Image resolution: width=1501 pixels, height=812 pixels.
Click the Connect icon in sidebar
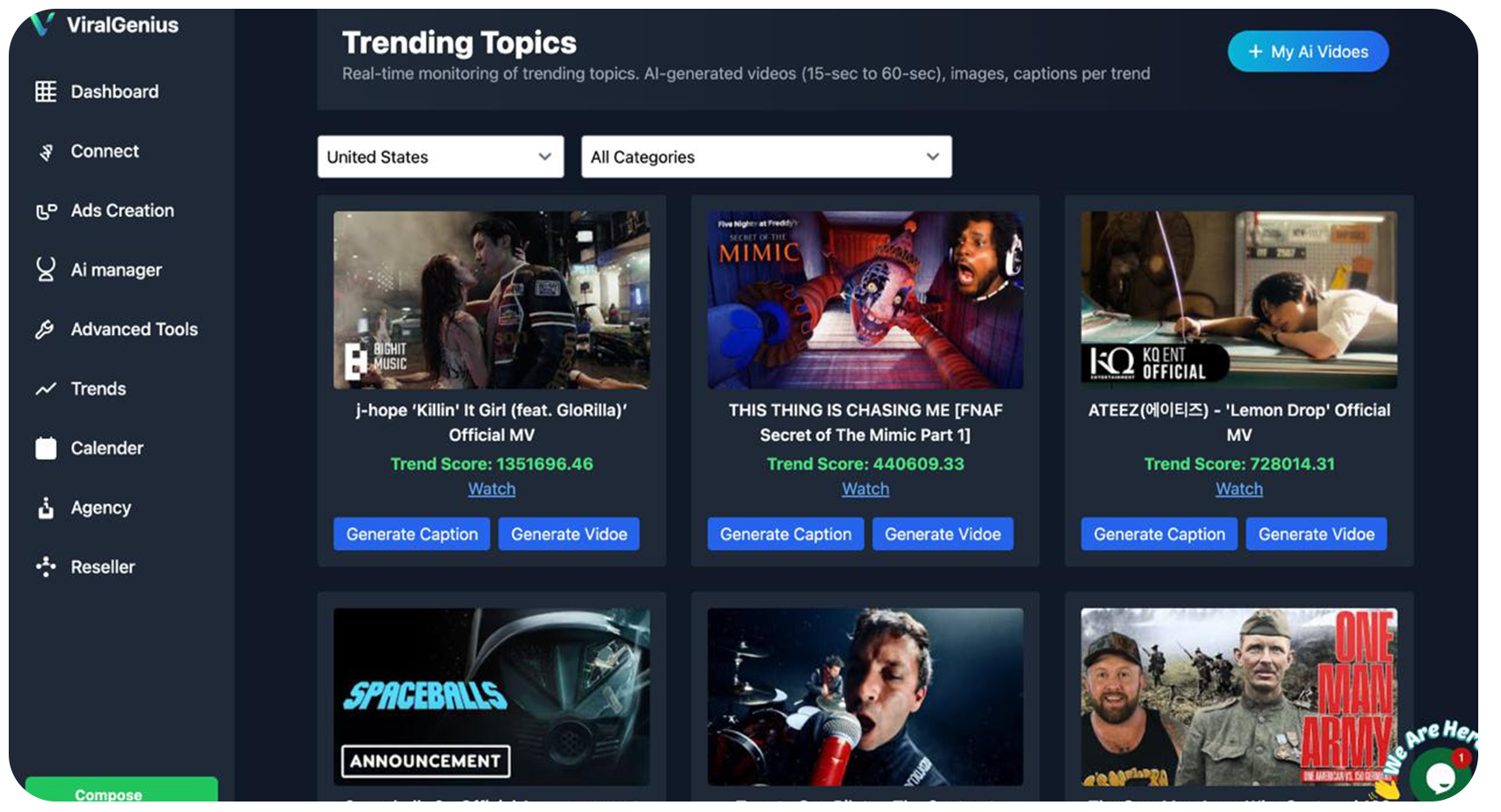click(46, 152)
